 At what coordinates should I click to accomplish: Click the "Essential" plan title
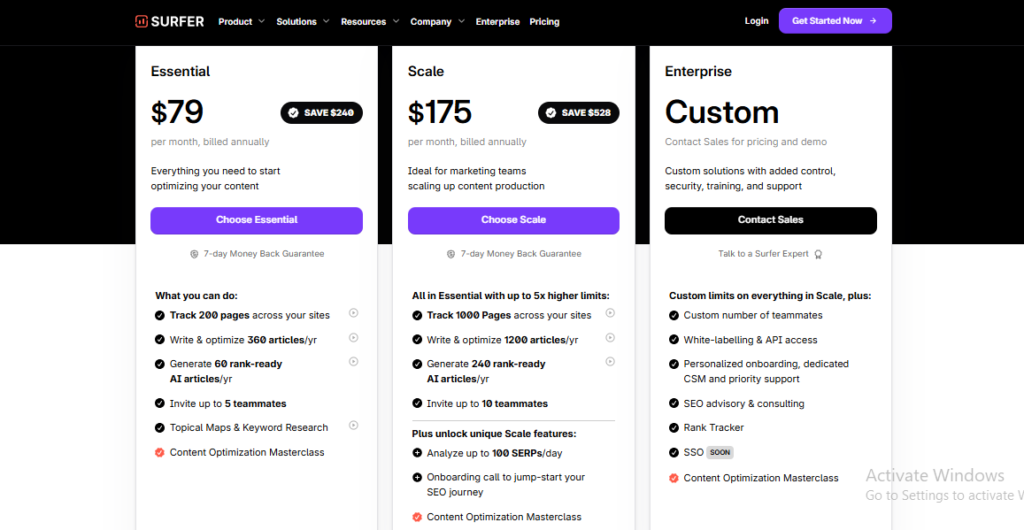click(180, 71)
